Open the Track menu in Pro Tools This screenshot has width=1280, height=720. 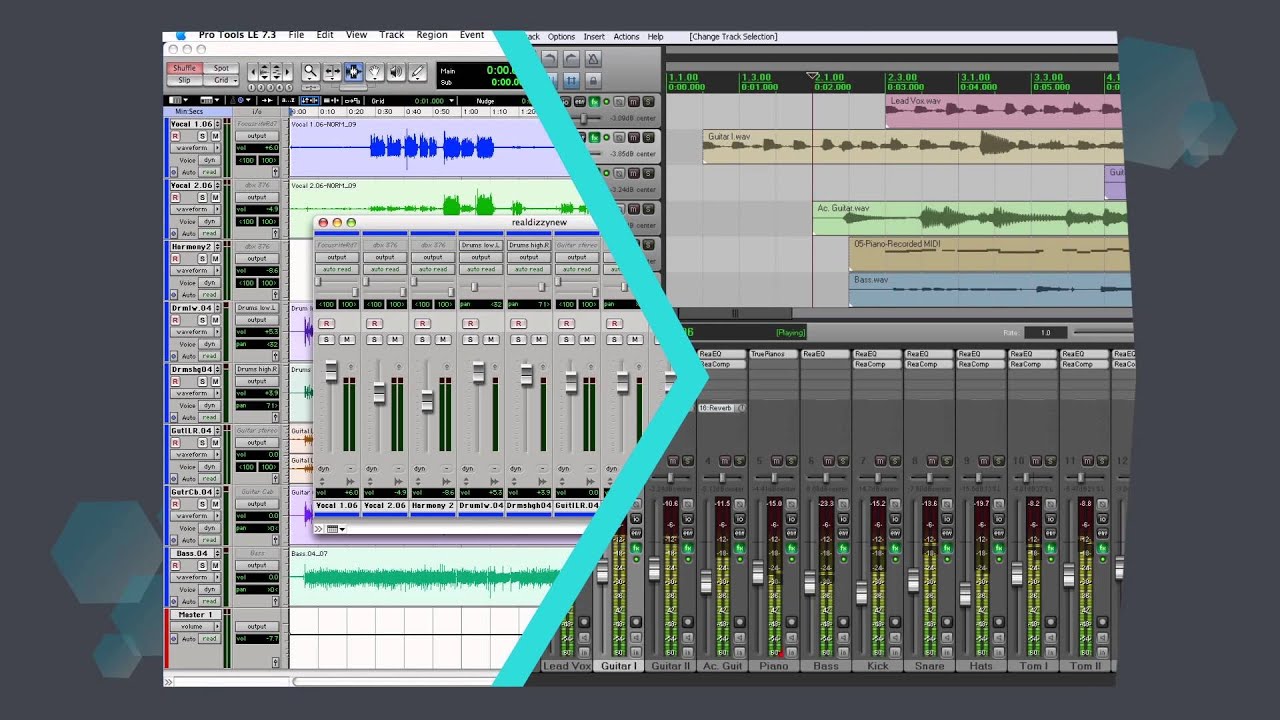coord(392,35)
